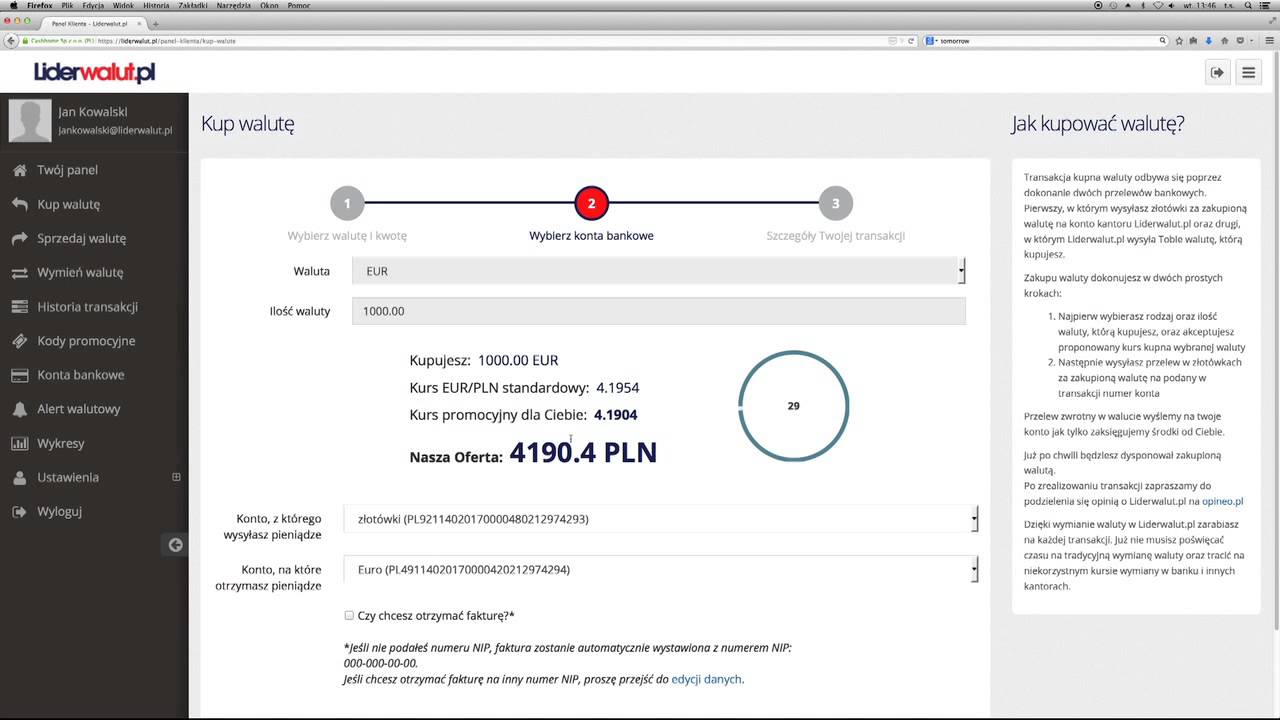Collapse the sidebar with the round arrow button

pyautogui.click(x=175, y=545)
